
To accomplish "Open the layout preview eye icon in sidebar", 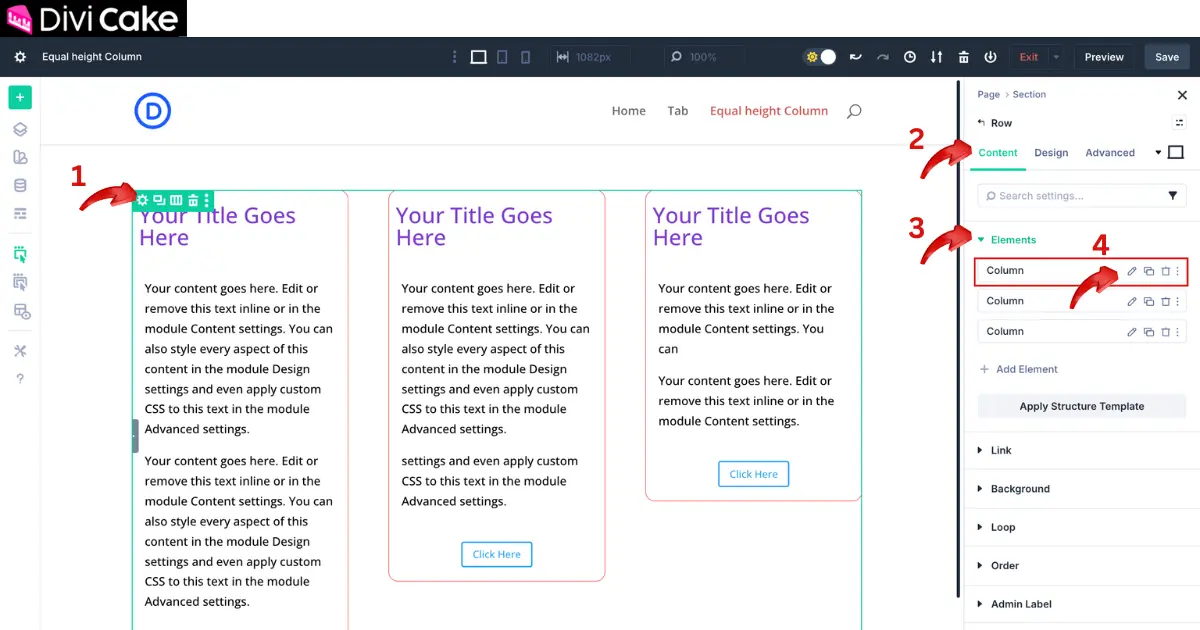I will coord(20,311).
